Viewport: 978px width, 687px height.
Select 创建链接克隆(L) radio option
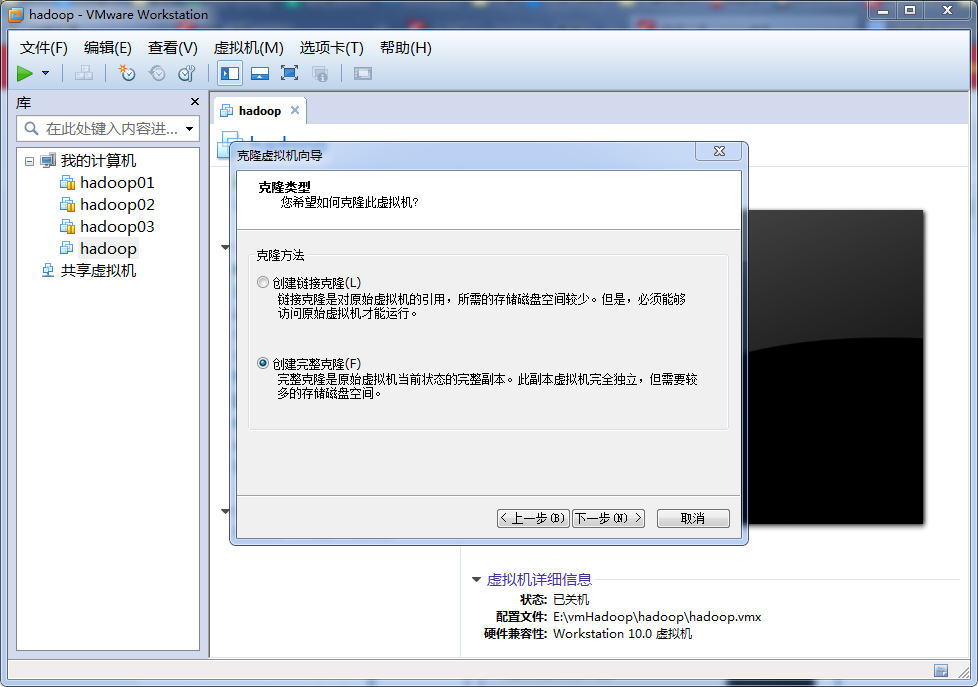[x=263, y=283]
